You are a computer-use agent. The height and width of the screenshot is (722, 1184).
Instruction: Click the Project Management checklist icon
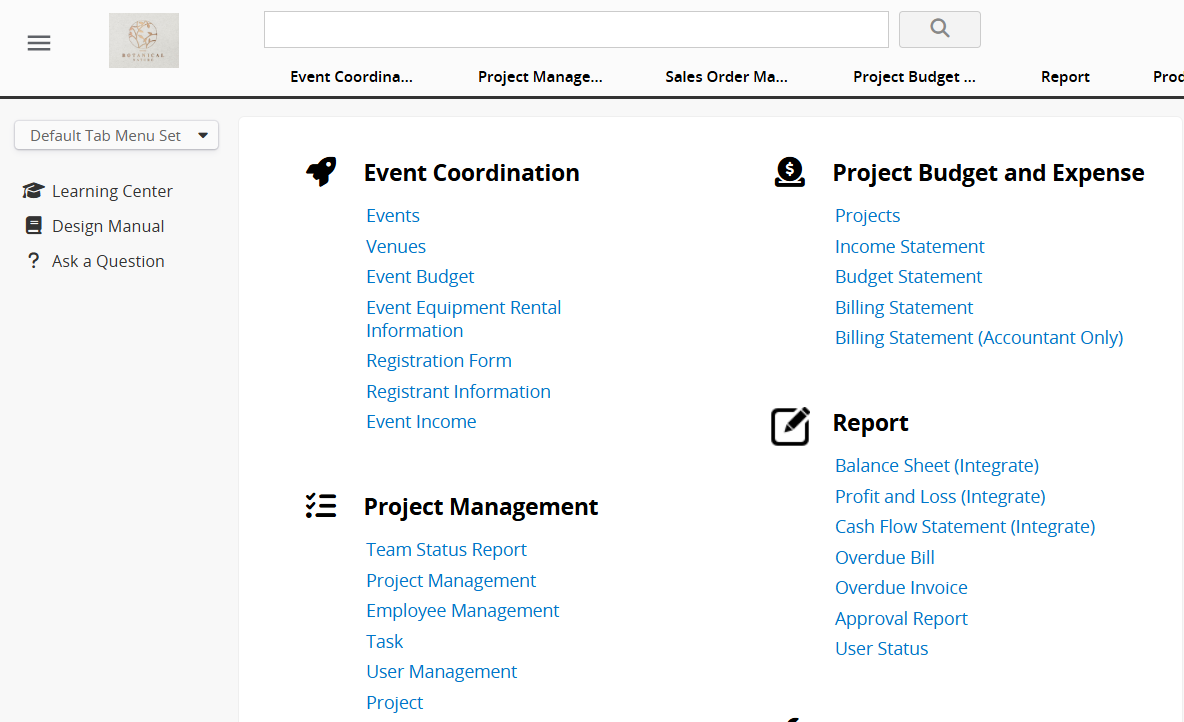point(321,506)
